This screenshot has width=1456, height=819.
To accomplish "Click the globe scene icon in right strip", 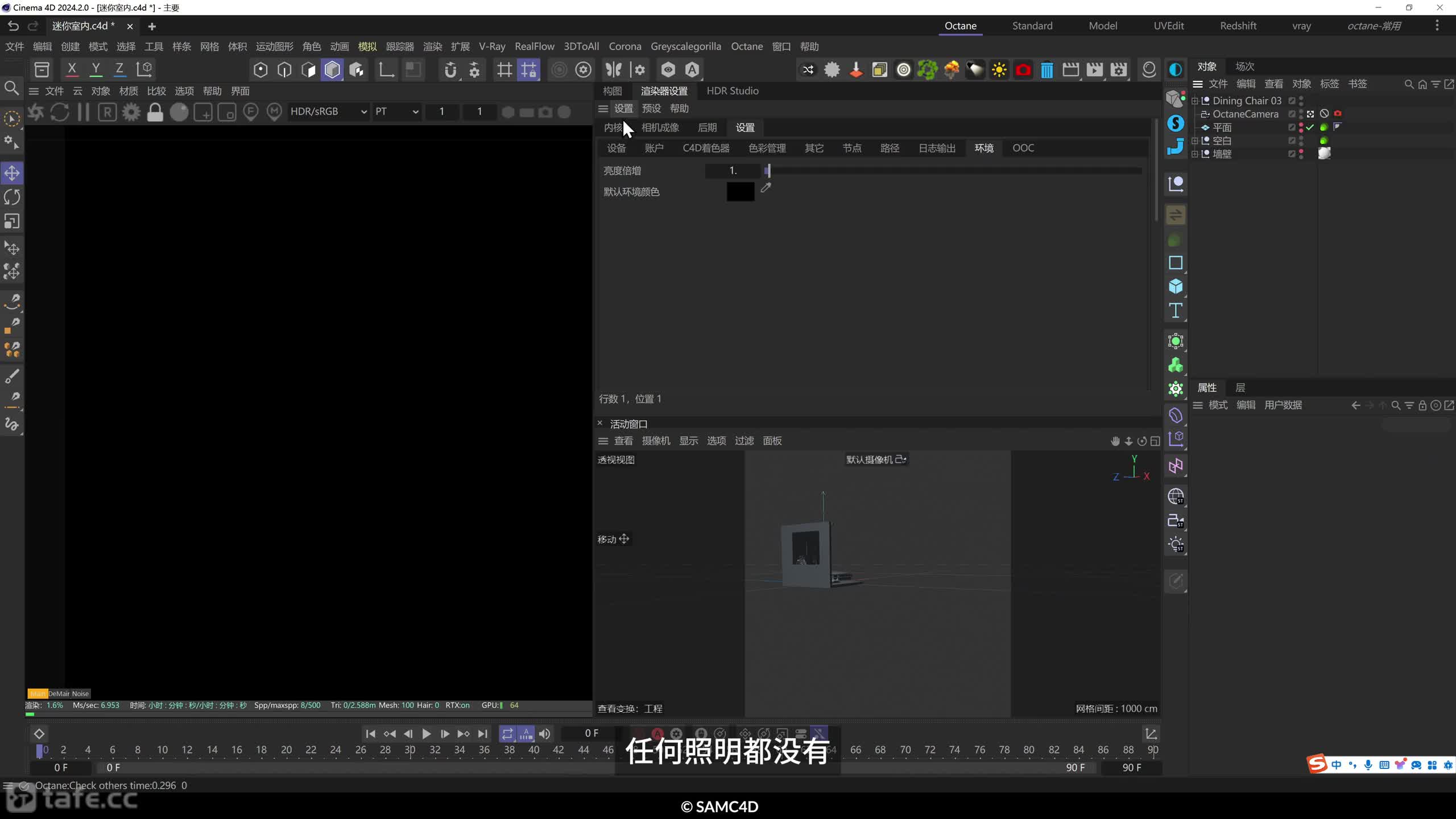I will tap(1176, 497).
